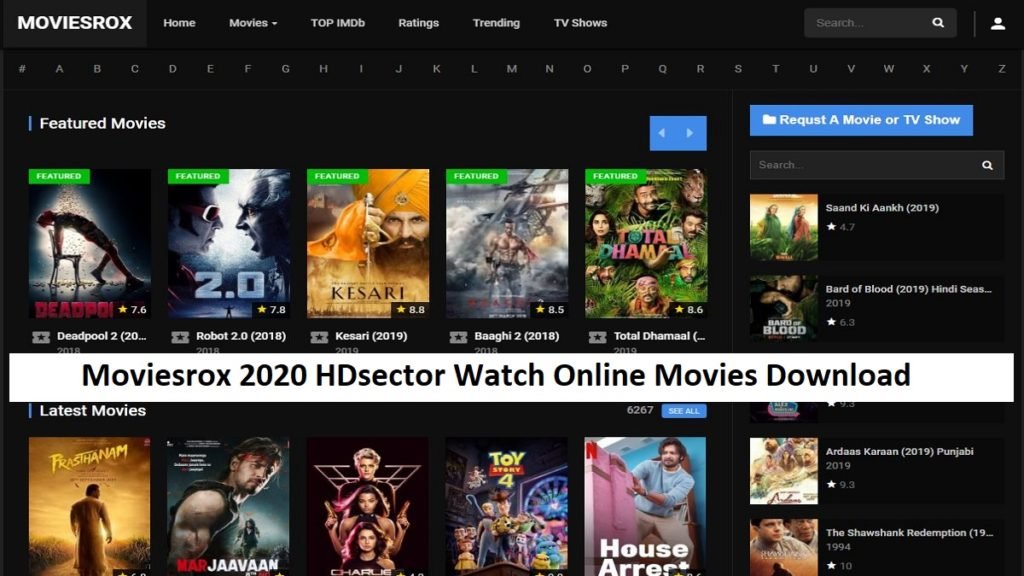This screenshot has width=1024, height=576.
Task: Click the star icon rating Saand Ki Aankh 4.7
Action: (x=831, y=227)
